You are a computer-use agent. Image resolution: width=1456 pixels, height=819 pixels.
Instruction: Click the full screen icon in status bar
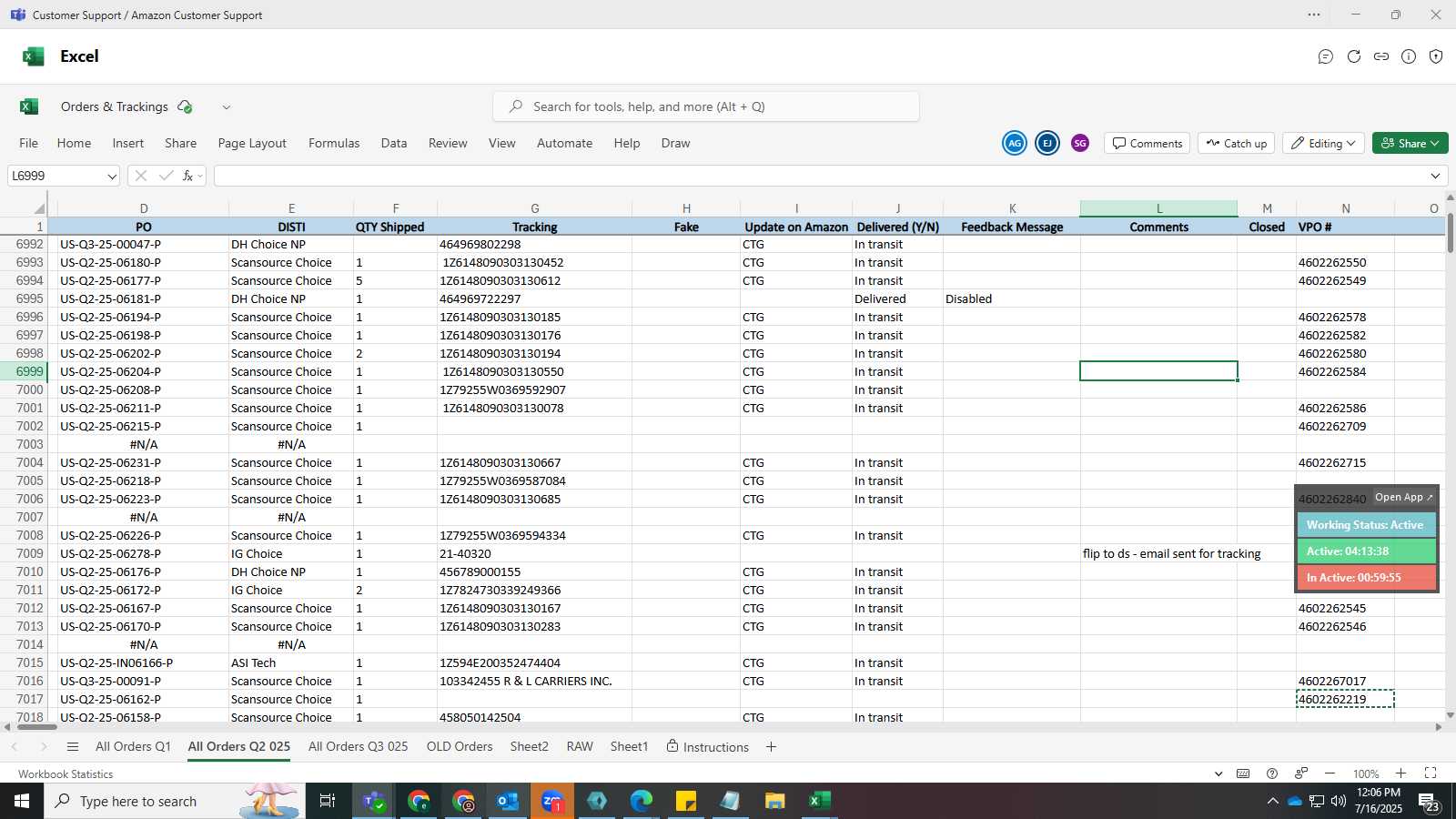tap(1431, 773)
